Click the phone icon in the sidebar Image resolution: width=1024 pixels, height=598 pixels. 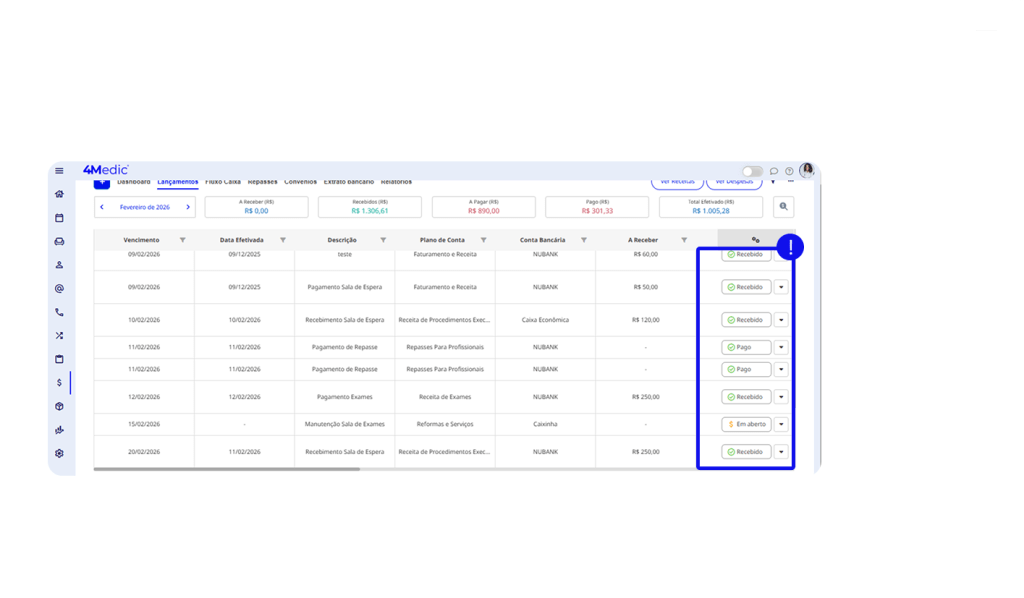[x=59, y=312]
